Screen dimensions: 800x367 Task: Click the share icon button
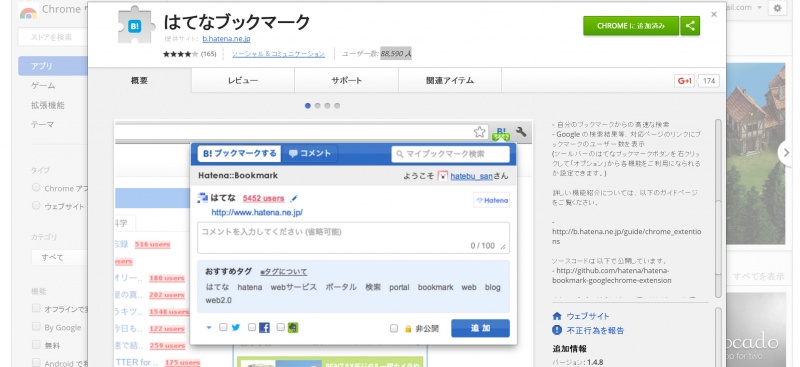point(690,26)
